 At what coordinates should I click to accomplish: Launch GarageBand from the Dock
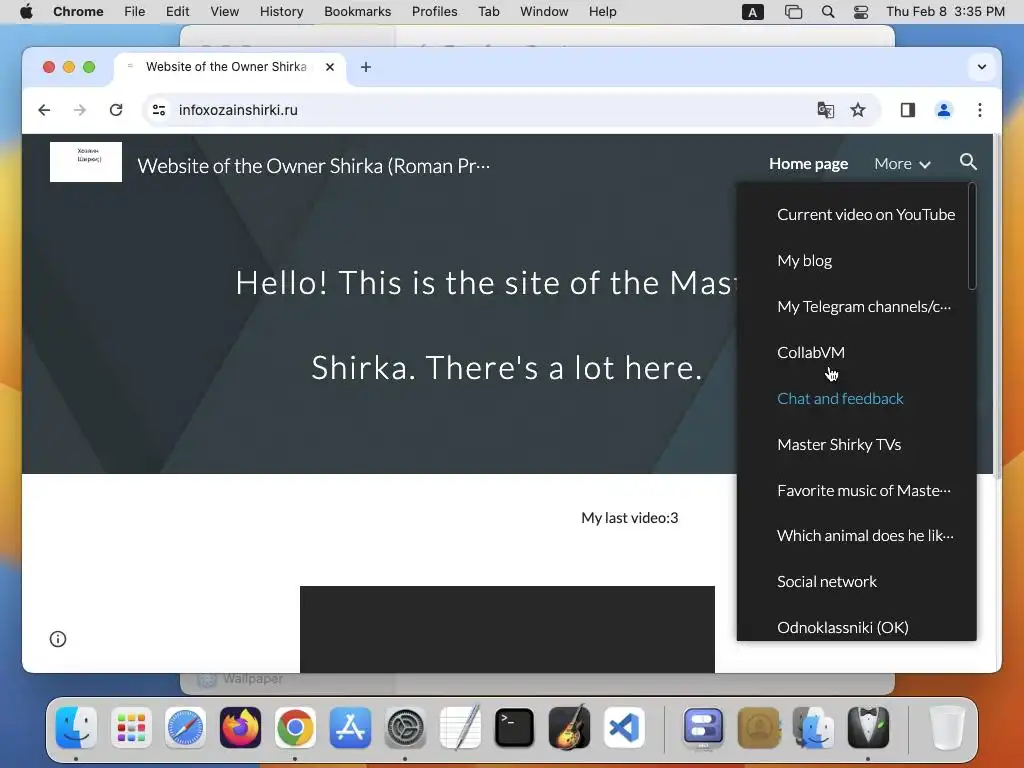coord(569,727)
